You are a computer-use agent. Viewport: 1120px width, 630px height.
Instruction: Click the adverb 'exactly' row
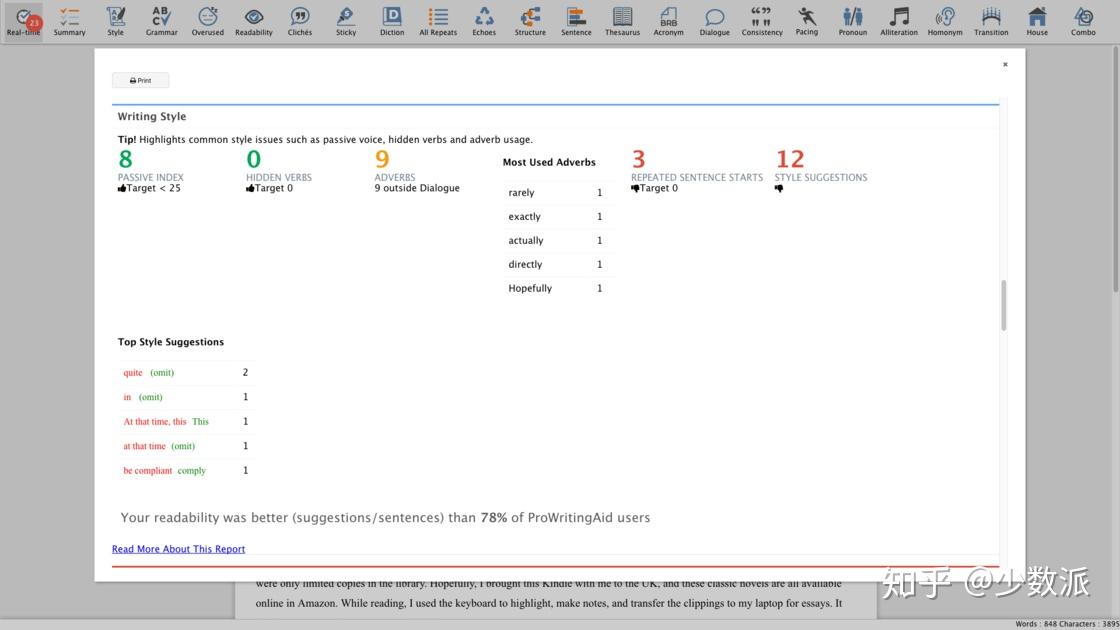[x=557, y=216]
